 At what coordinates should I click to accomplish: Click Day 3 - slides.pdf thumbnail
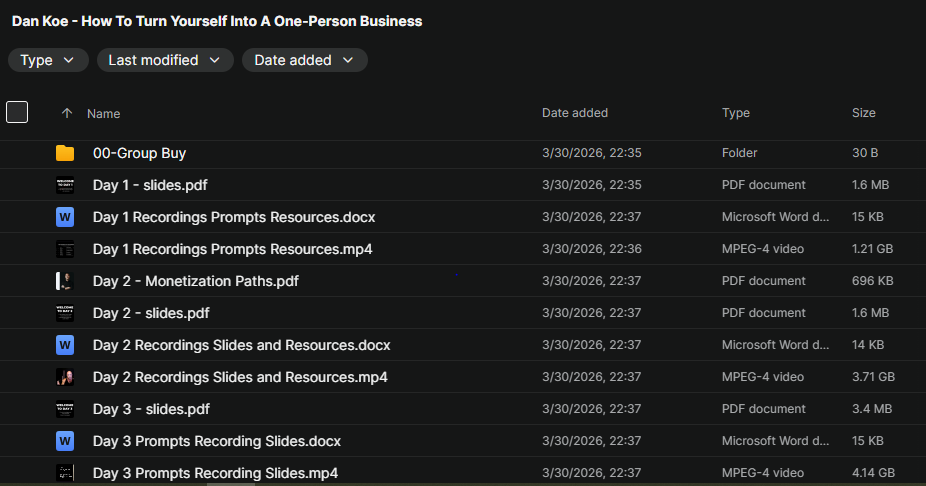click(x=65, y=409)
